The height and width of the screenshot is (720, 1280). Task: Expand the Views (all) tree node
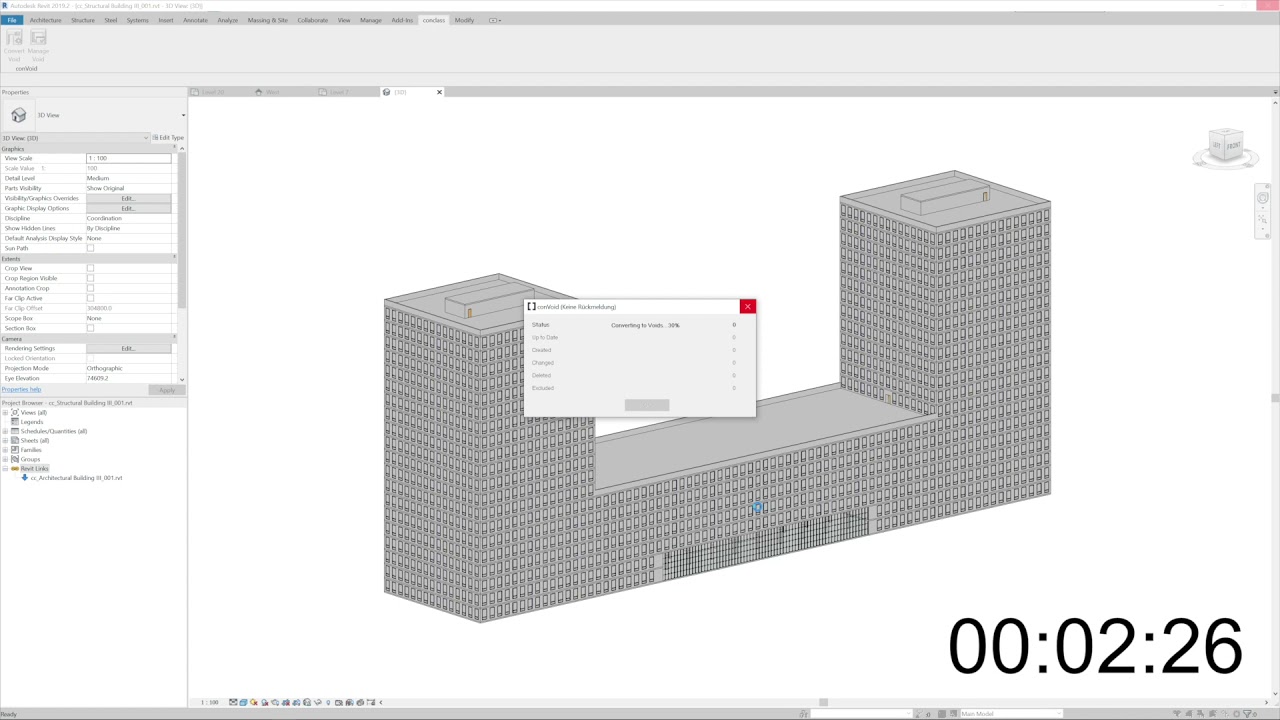pos(5,412)
